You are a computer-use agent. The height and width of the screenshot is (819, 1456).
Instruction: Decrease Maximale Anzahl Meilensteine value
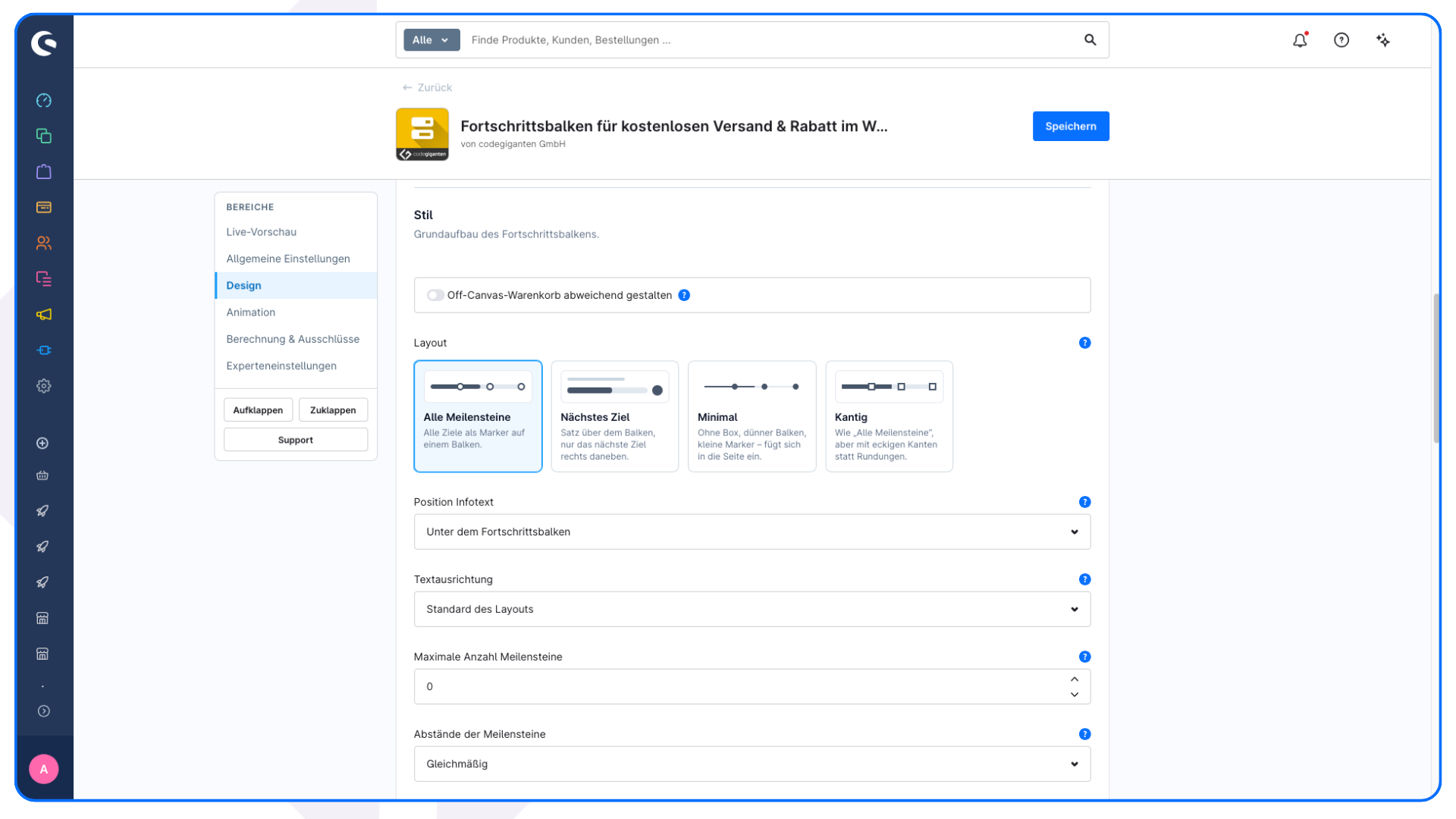coord(1075,695)
